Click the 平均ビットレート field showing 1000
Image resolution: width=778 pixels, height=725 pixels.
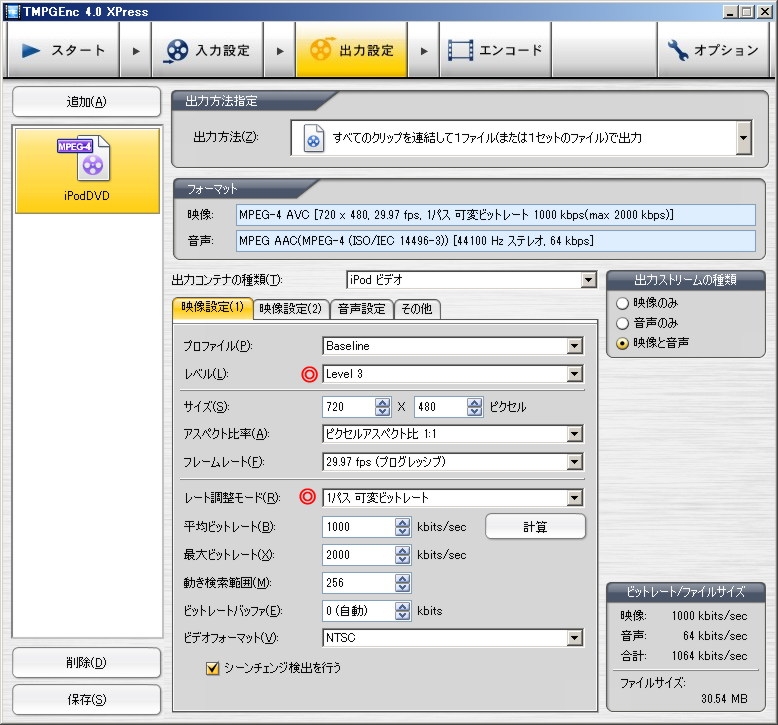(359, 527)
